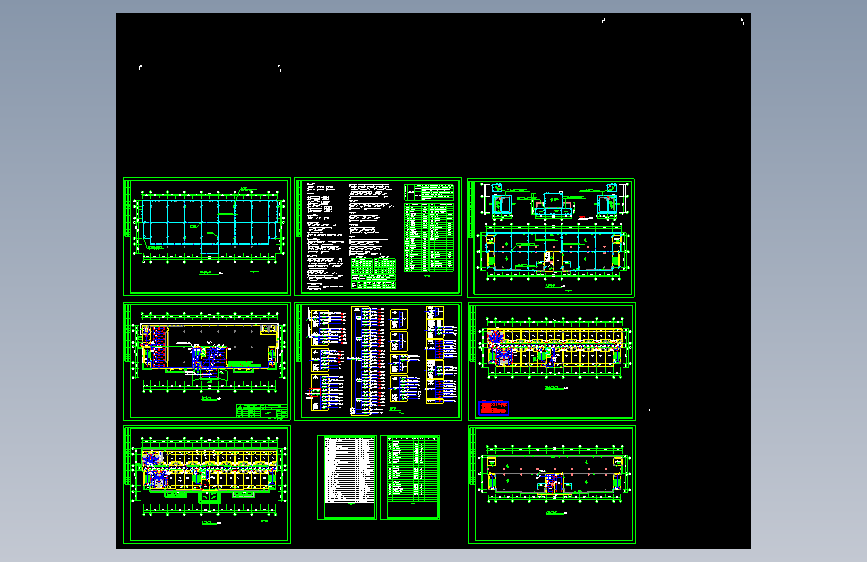Open the sparse floor plan with central blue core
The width and height of the screenshot is (867, 562).
(x=551, y=485)
